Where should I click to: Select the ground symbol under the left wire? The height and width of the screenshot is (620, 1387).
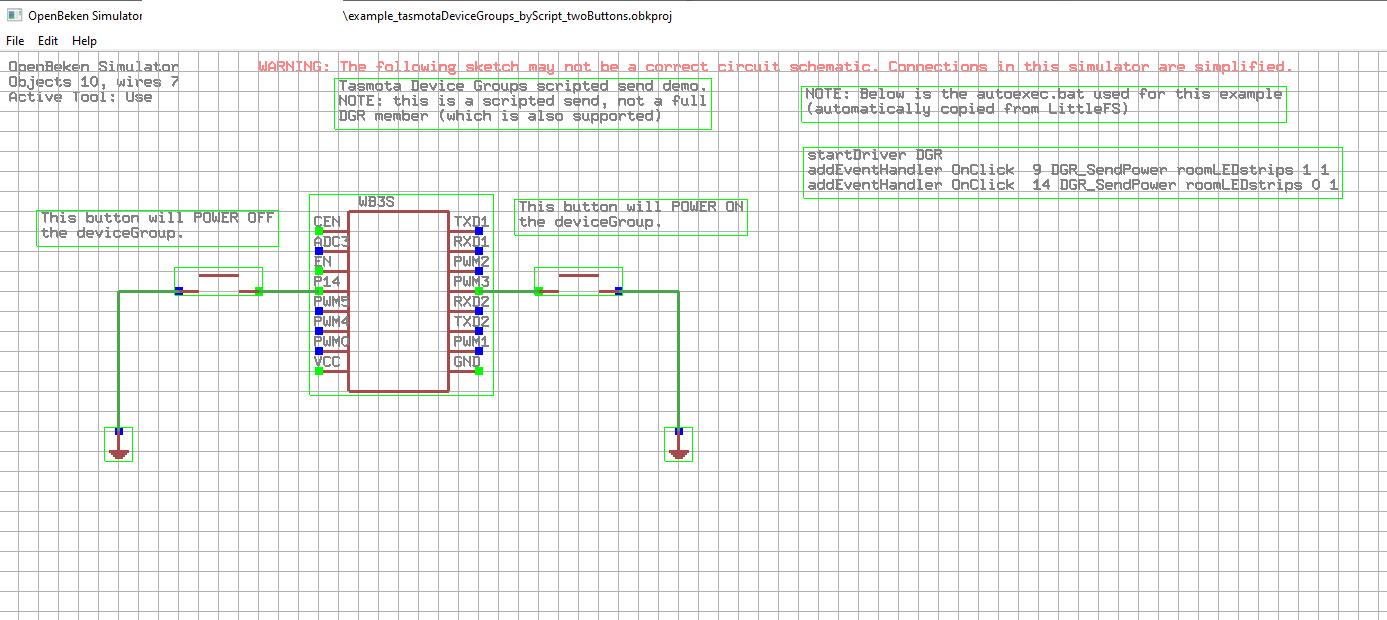119,445
